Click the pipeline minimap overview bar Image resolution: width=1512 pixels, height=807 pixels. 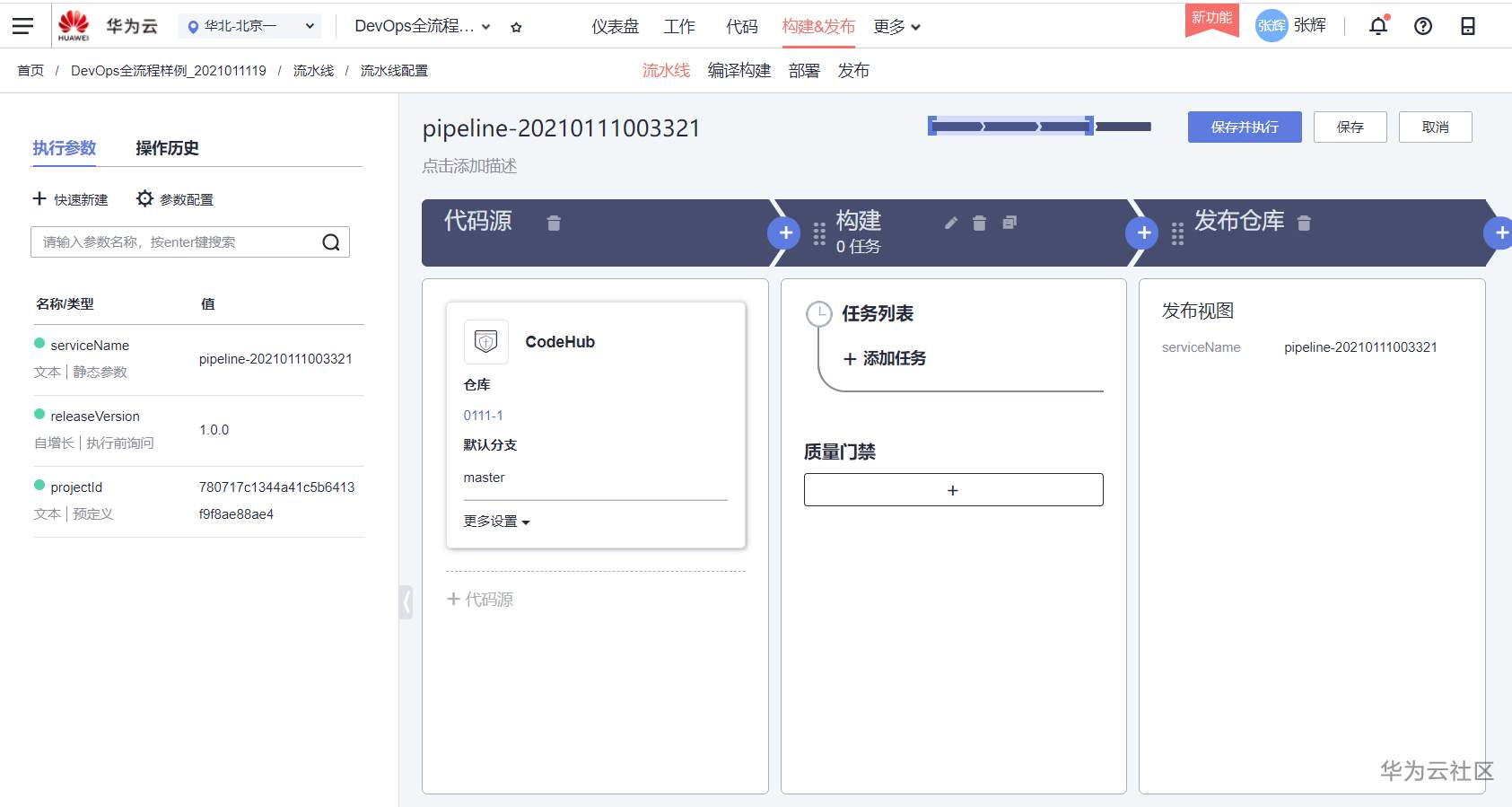(1039, 127)
